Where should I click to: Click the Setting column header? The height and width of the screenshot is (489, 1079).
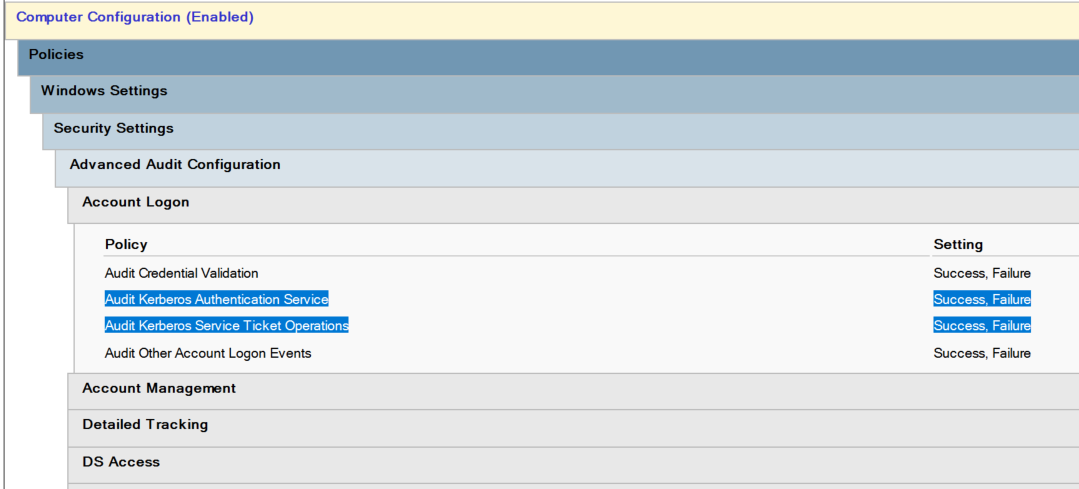coord(958,244)
